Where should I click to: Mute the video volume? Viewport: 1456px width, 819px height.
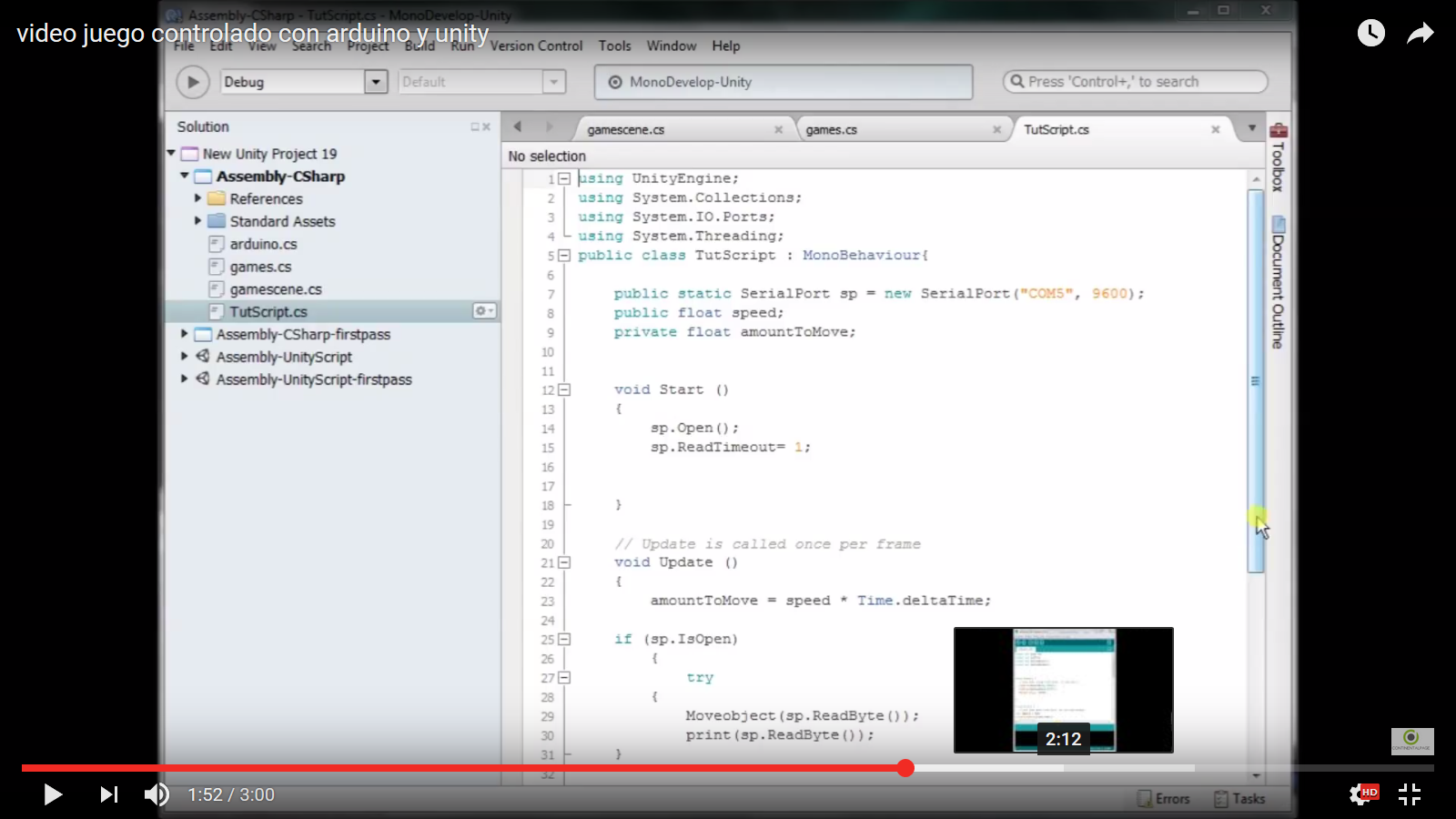pos(157,794)
